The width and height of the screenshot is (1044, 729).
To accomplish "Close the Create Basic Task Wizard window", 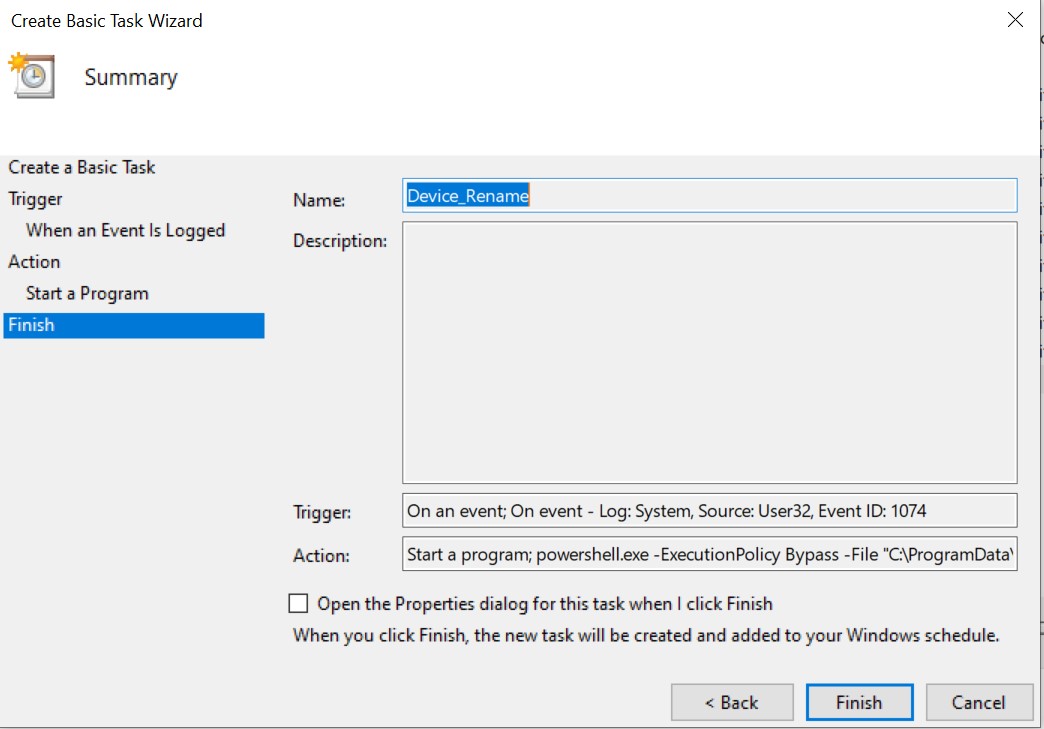I will pos(1015,20).
